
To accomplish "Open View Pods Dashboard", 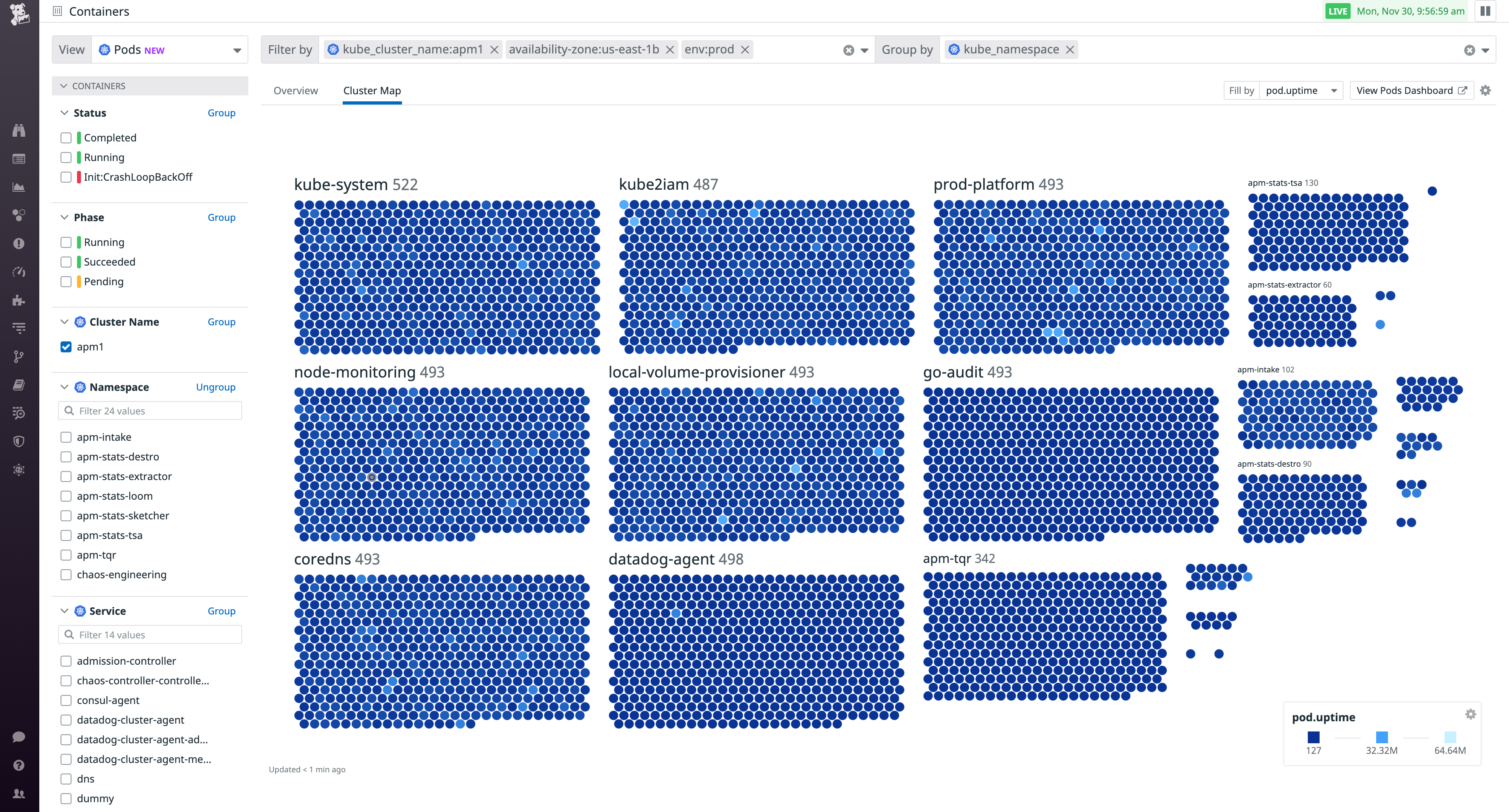I will click(x=1411, y=90).
